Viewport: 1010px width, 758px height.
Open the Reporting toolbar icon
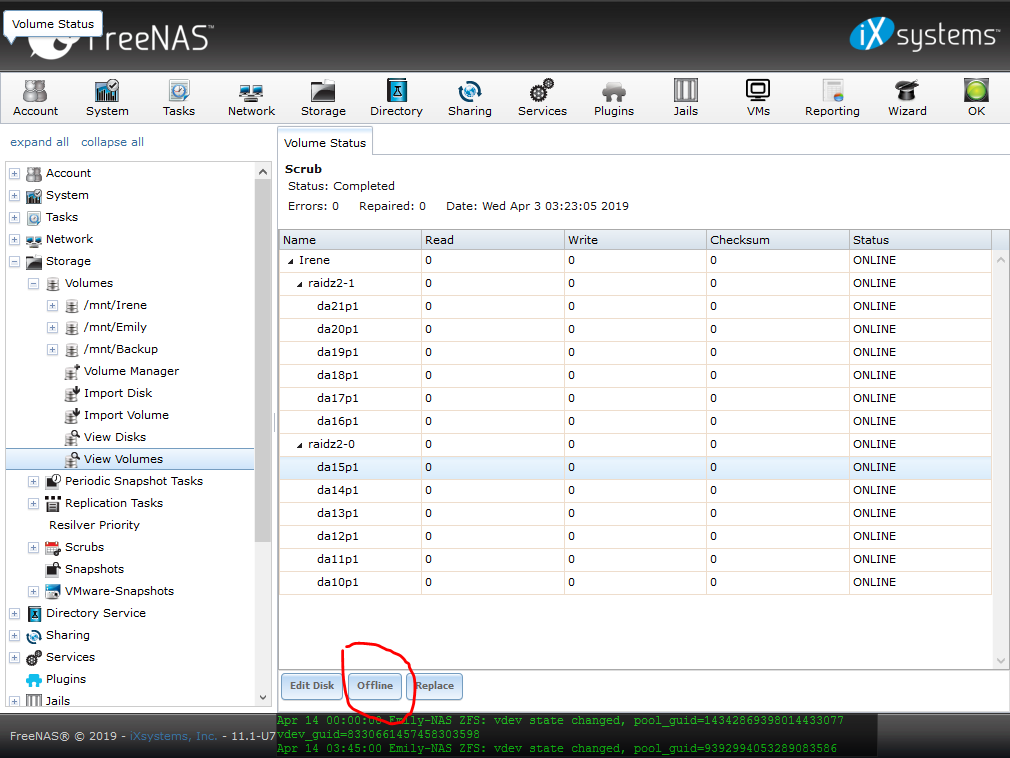click(832, 98)
